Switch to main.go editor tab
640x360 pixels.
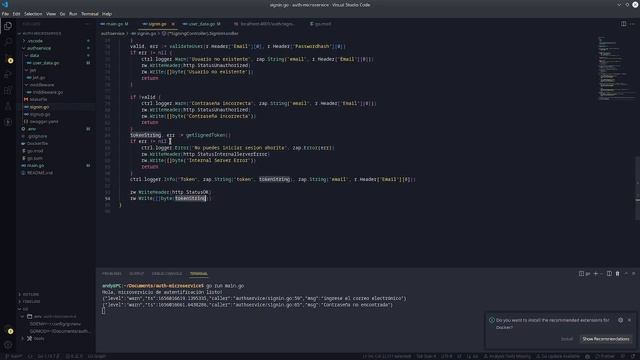(x=114, y=24)
